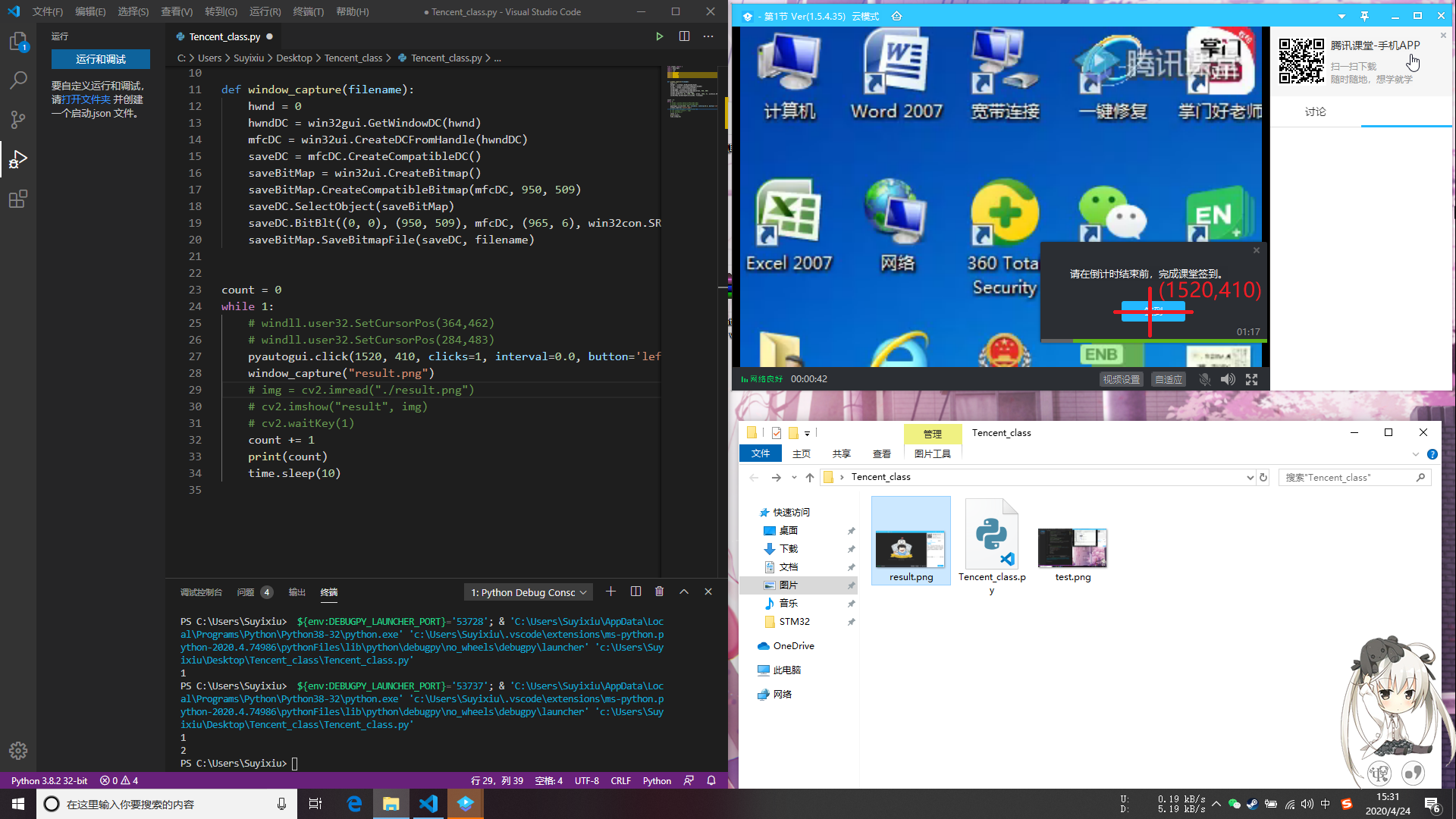Mute the classroom video speaker

pos(1228,379)
